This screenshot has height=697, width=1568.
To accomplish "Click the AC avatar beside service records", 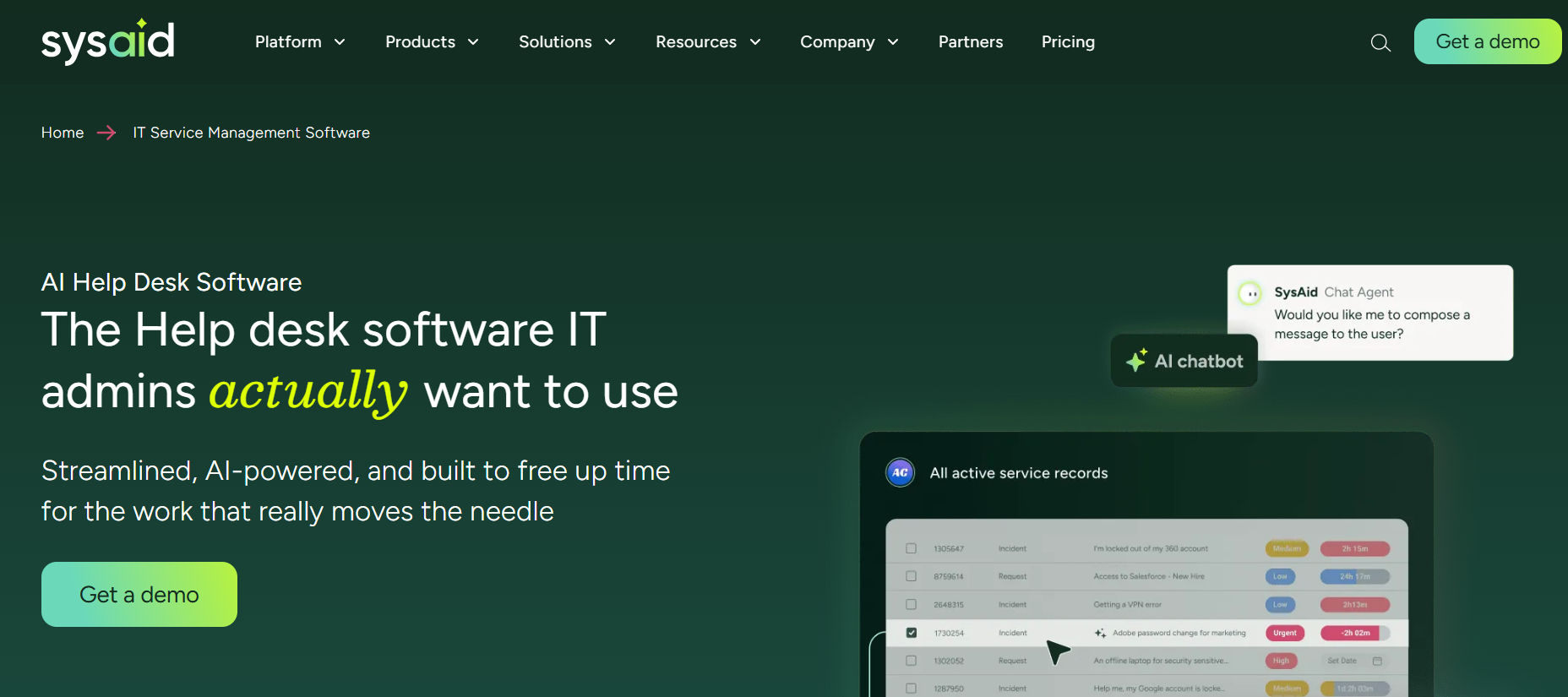I will coord(901,472).
